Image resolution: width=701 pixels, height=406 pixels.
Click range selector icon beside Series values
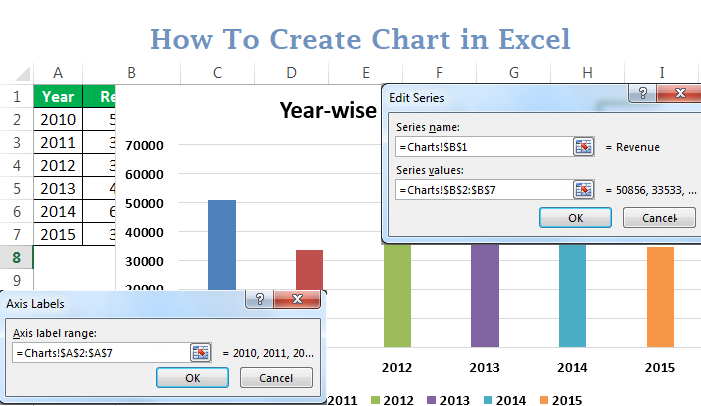click(583, 189)
